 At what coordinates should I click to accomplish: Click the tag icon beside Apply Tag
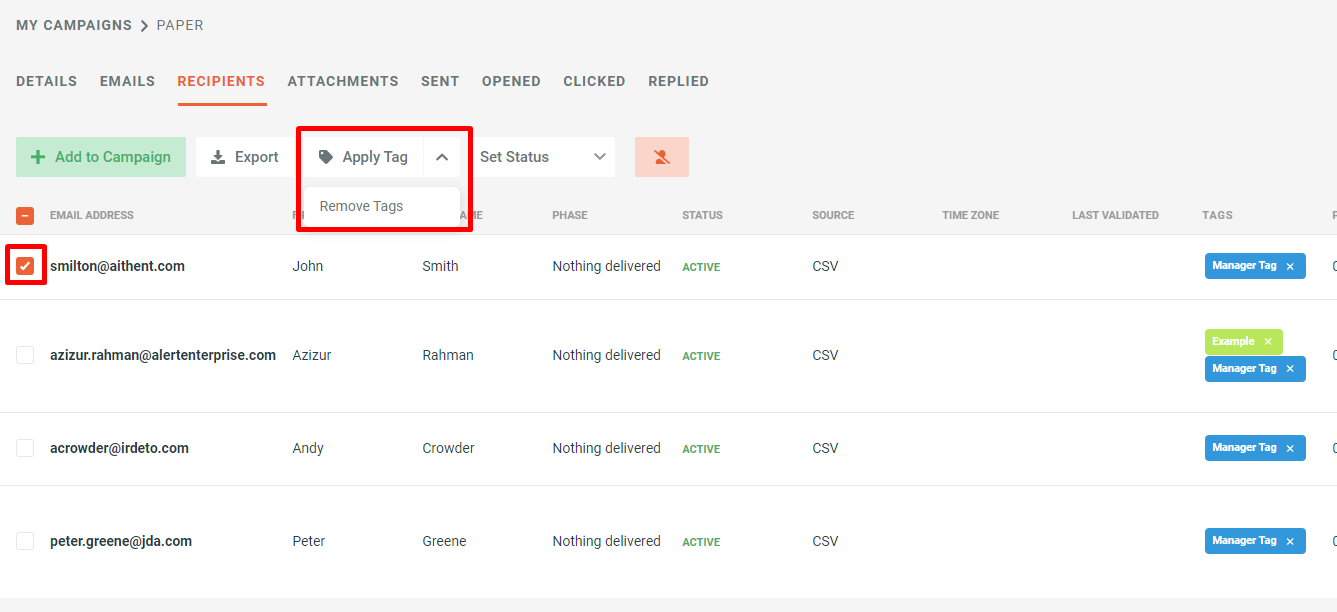[326, 156]
